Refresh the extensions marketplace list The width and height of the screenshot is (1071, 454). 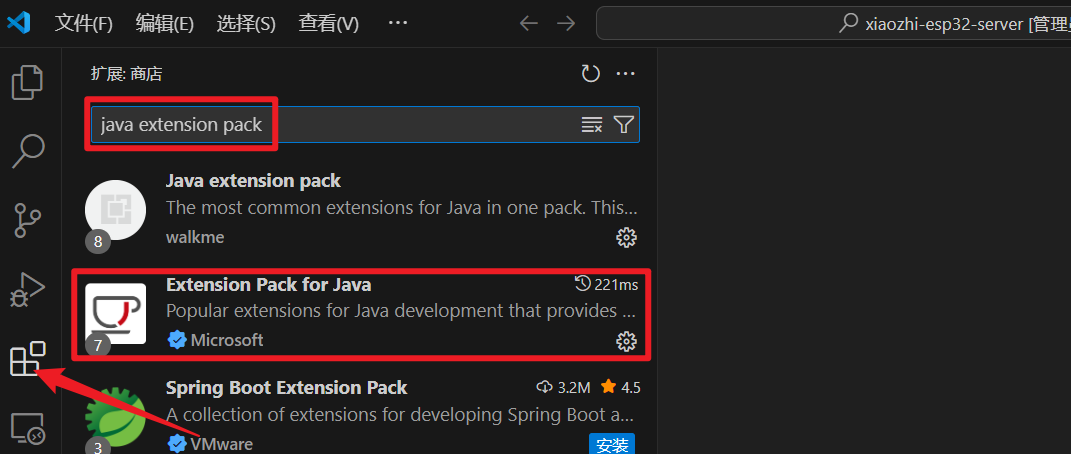pos(590,74)
